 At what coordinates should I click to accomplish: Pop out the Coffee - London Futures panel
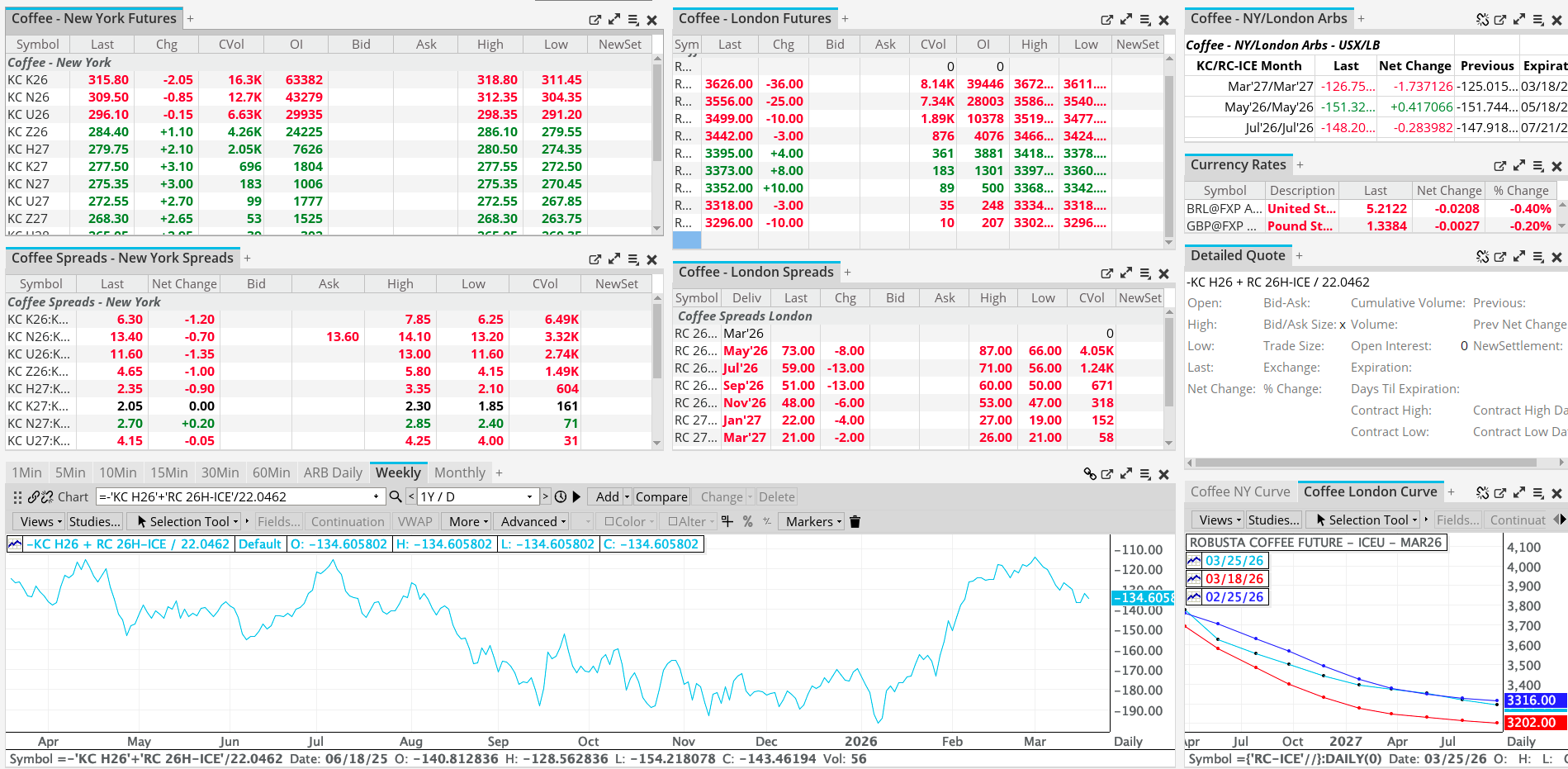(x=1106, y=20)
